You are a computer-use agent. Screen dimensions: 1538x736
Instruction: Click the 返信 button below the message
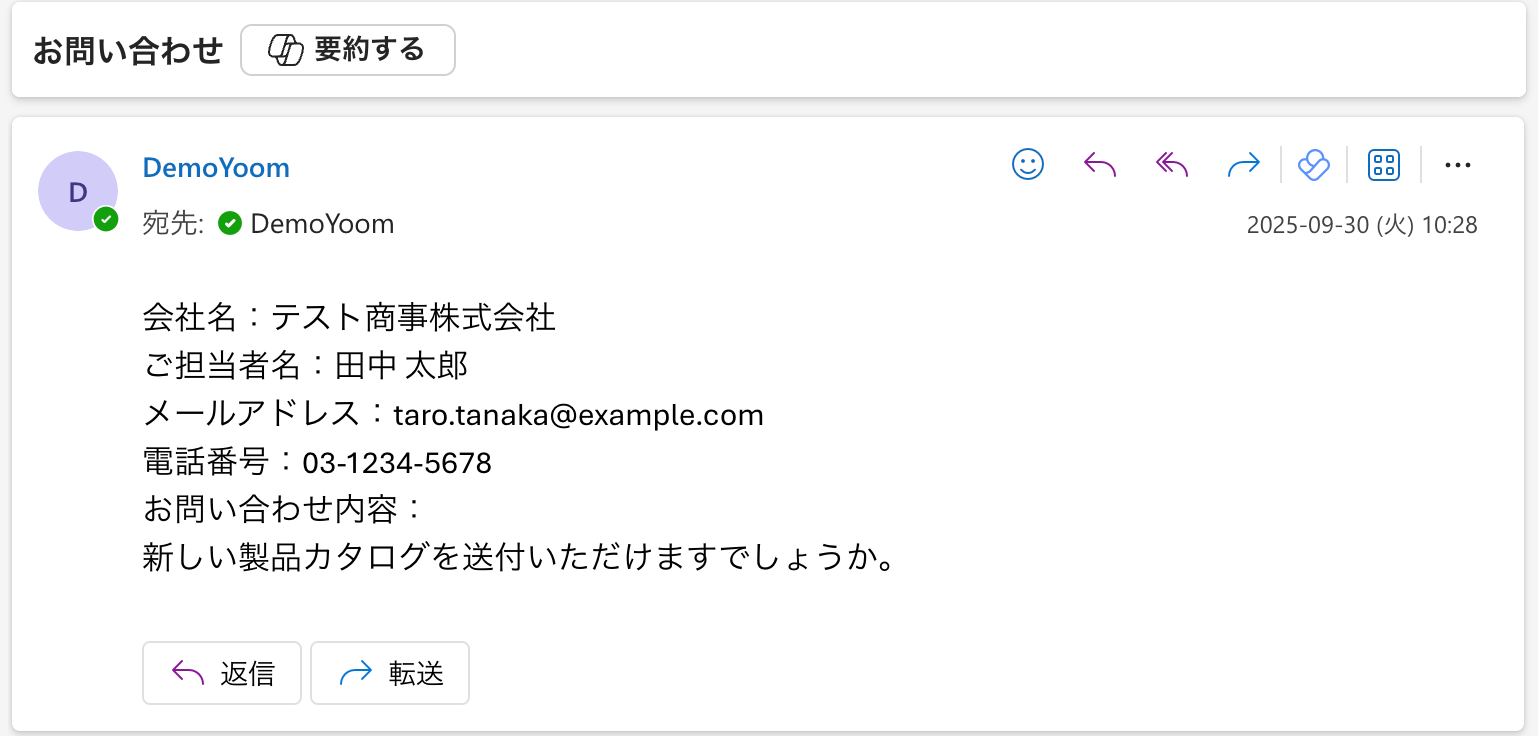[x=222, y=673]
